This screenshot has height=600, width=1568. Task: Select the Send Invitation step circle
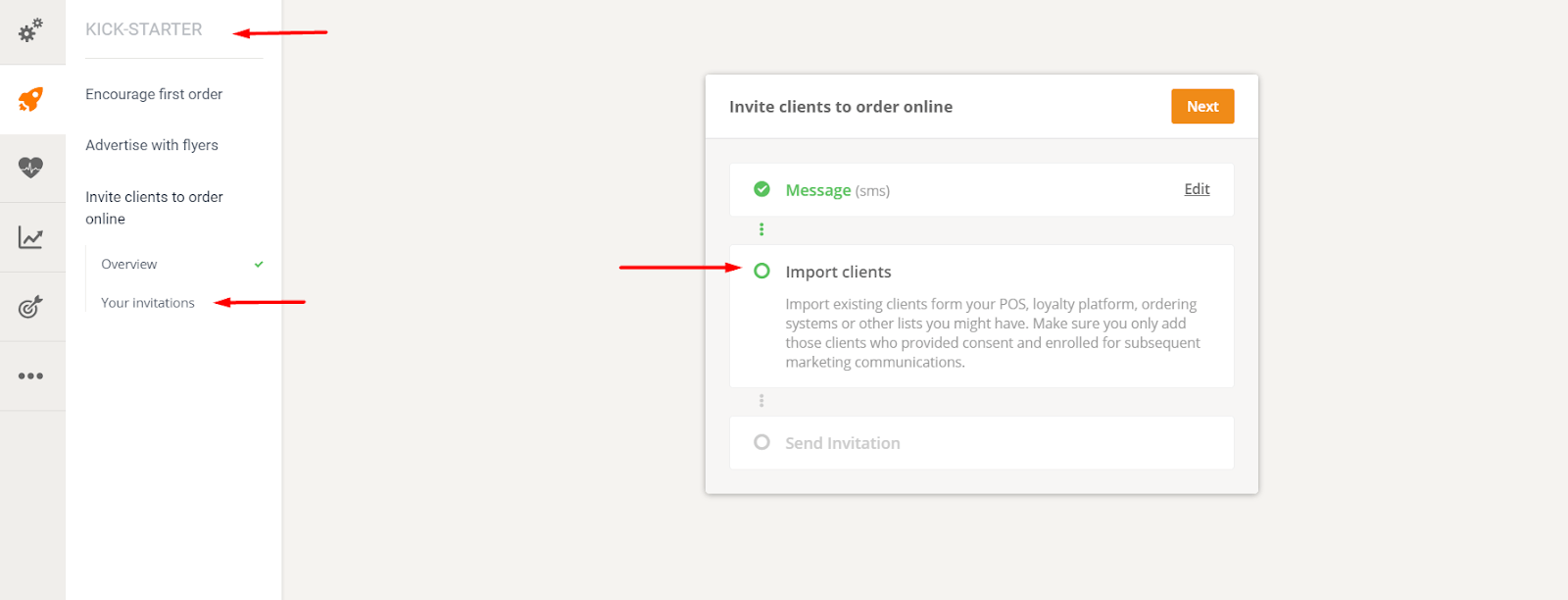[761, 442]
